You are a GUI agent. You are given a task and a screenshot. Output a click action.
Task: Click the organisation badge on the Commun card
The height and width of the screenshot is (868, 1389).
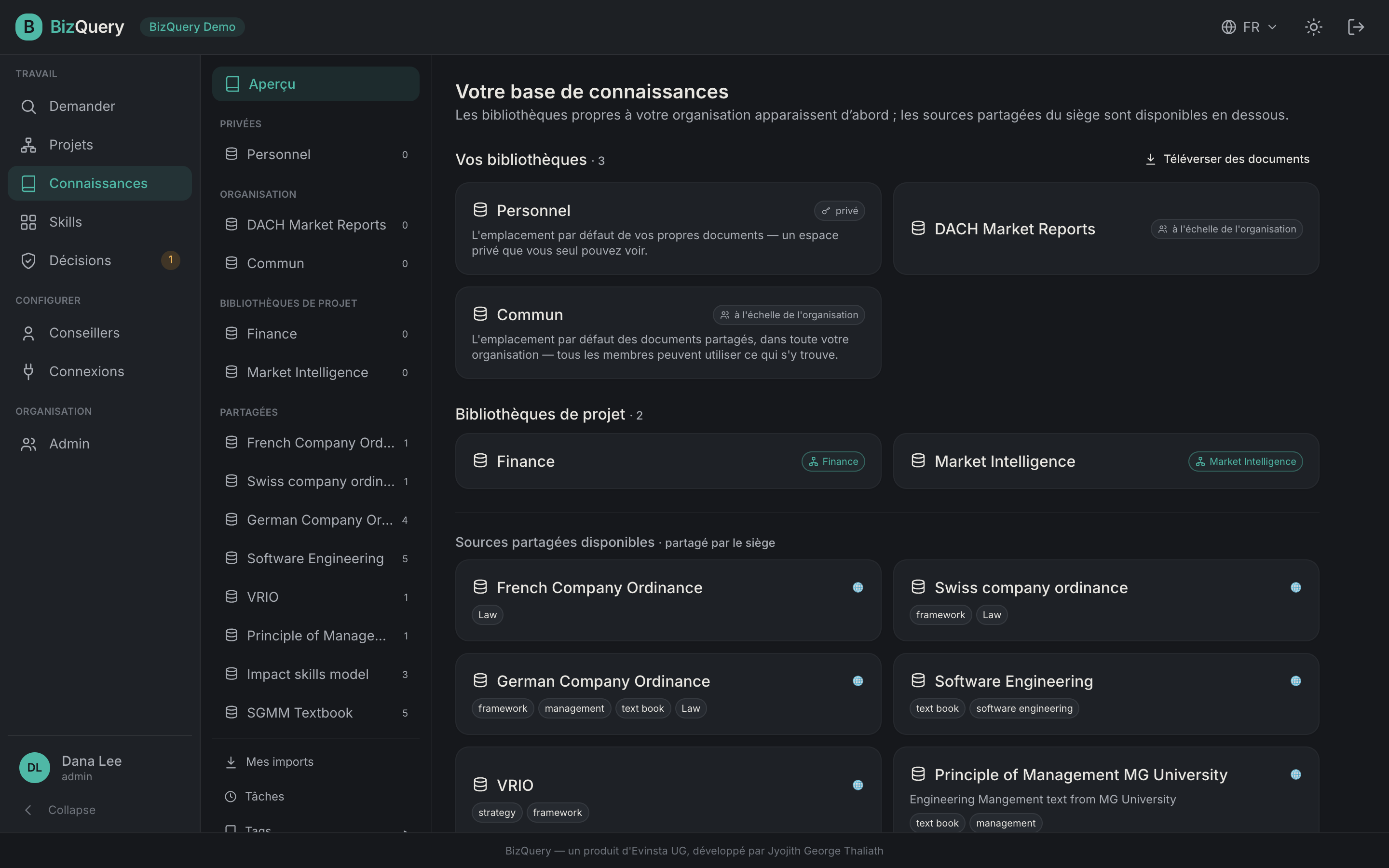789,314
